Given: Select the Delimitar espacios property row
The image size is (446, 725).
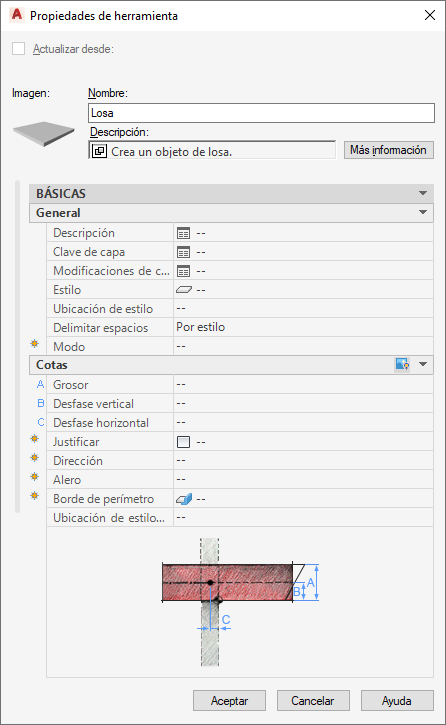Looking at the screenshot, I should (240, 327).
